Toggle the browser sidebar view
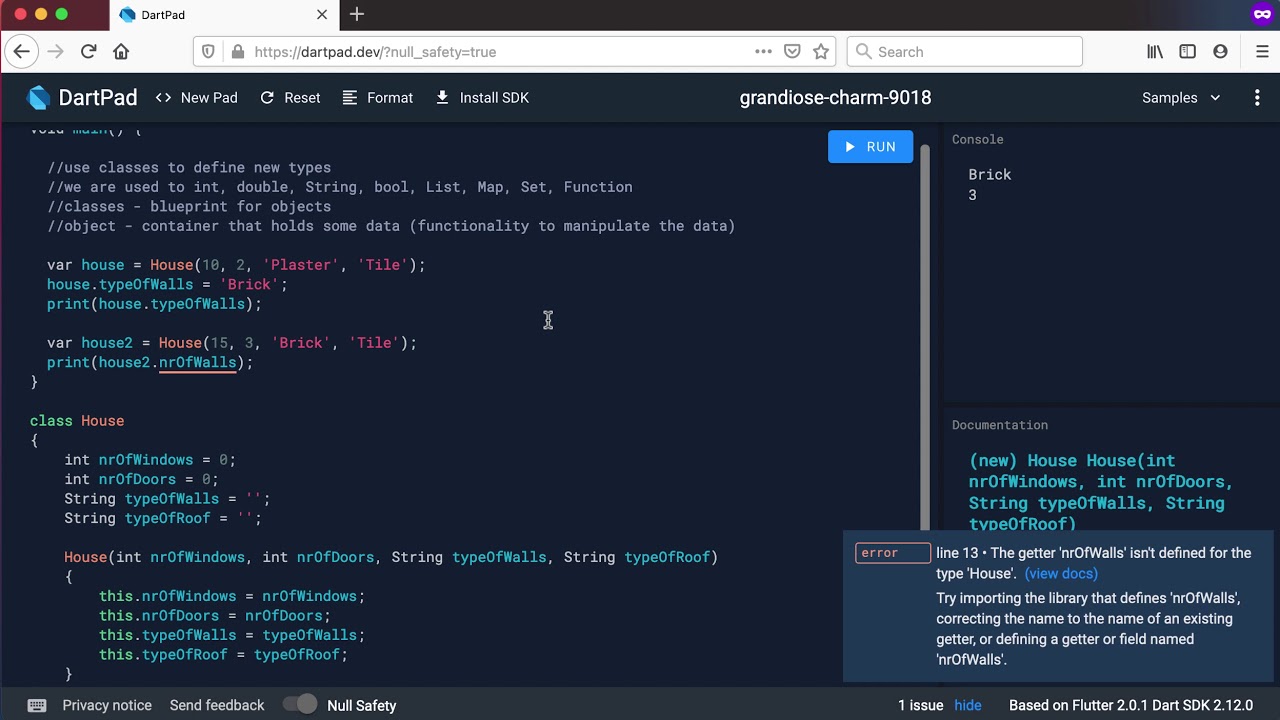Screen dimensions: 1280x720 pyautogui.click(x=1188, y=51)
